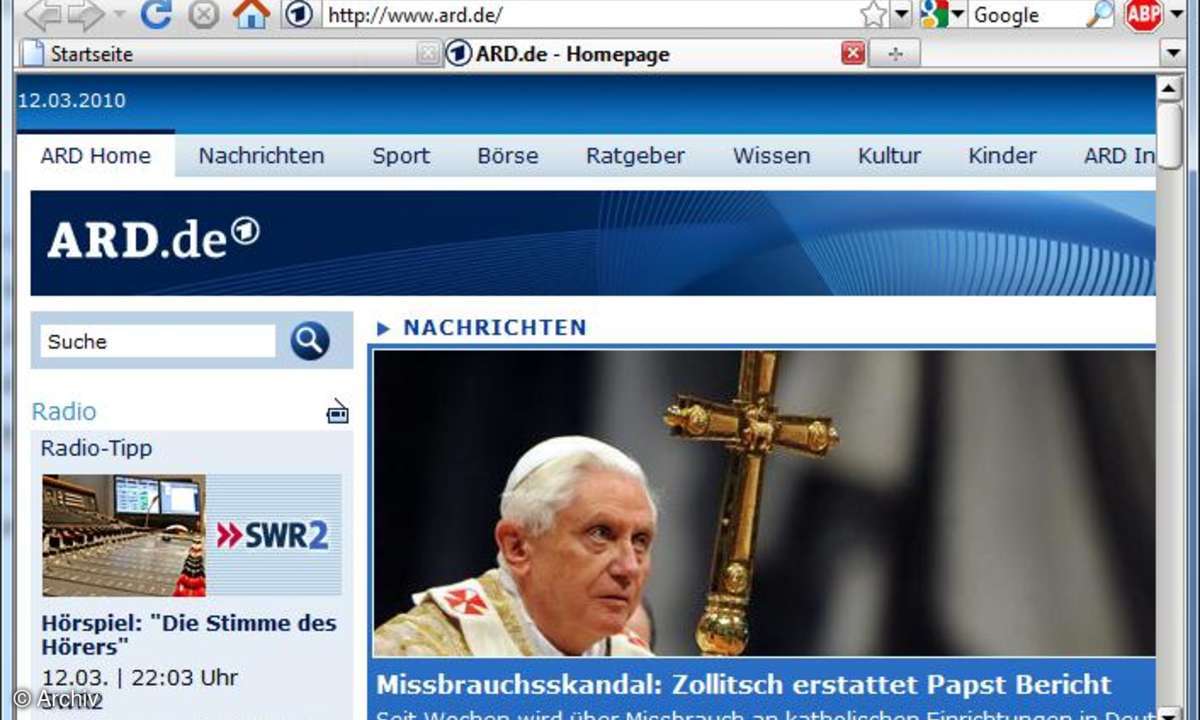Bookmark this page with the star icon

pos(874,15)
